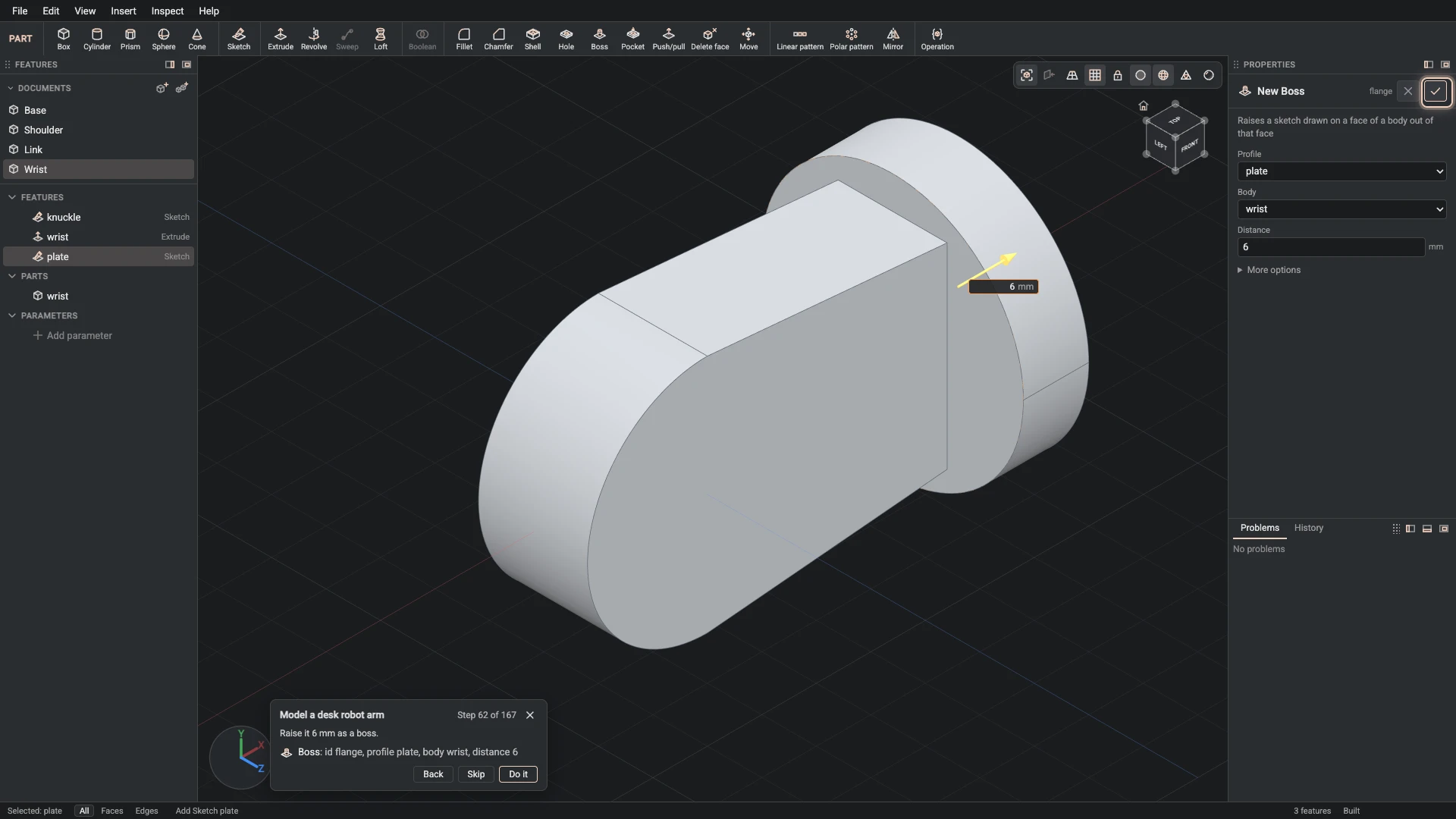
Task: Open the File menu
Action: [x=20, y=11]
